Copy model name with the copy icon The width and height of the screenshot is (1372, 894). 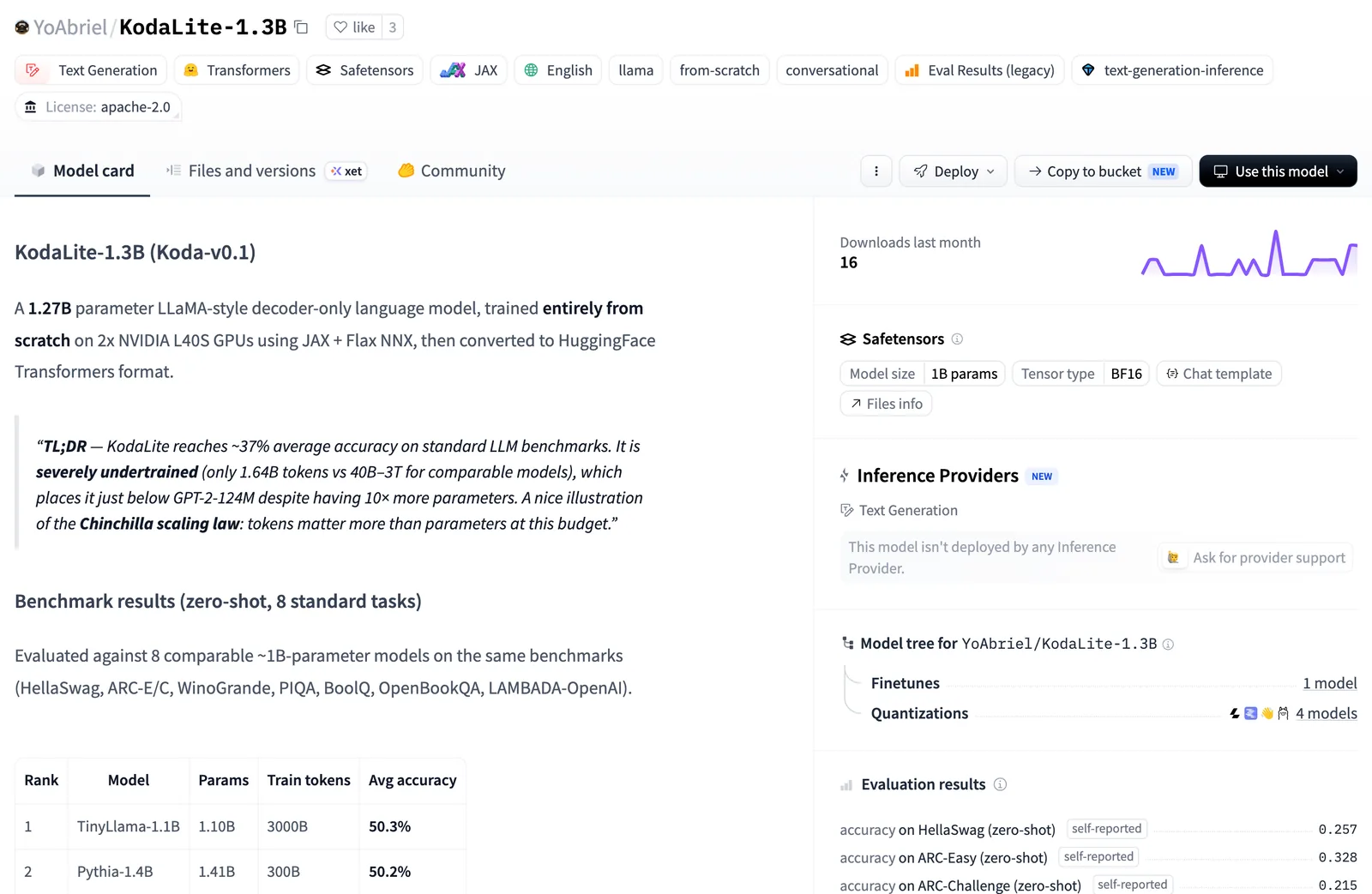(301, 27)
